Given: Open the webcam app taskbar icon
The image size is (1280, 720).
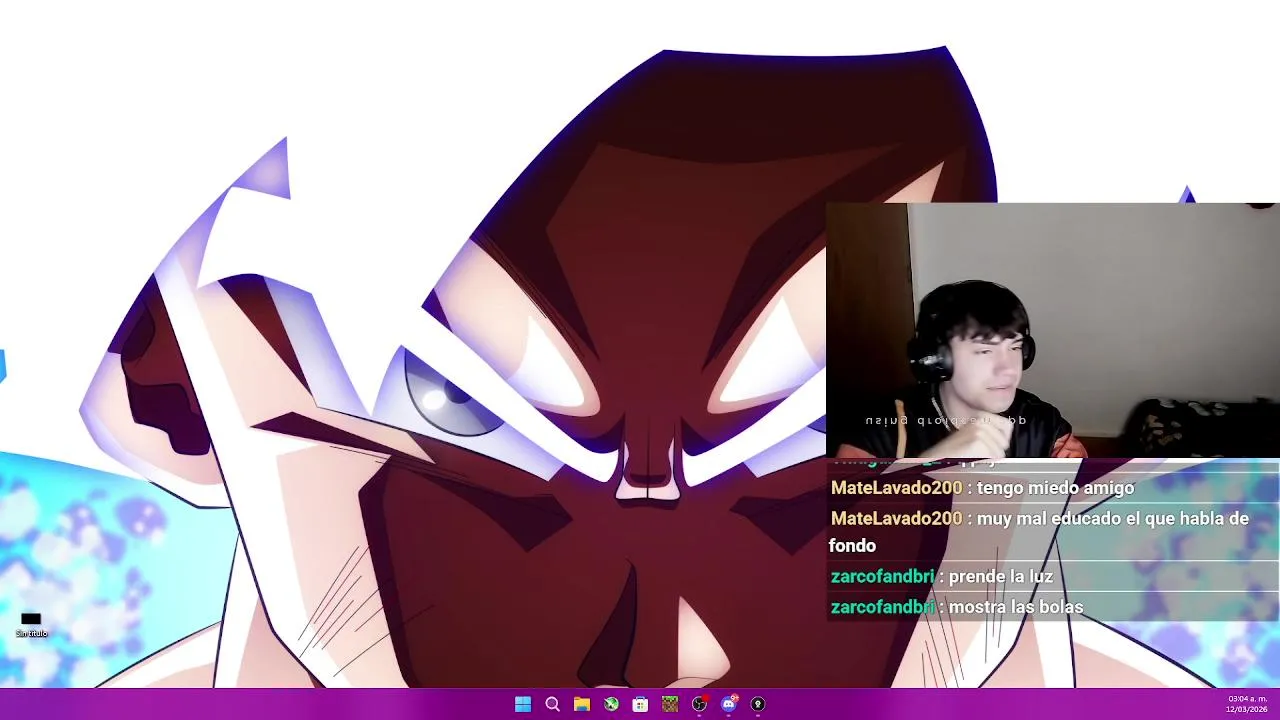Looking at the screenshot, I should tap(758, 704).
